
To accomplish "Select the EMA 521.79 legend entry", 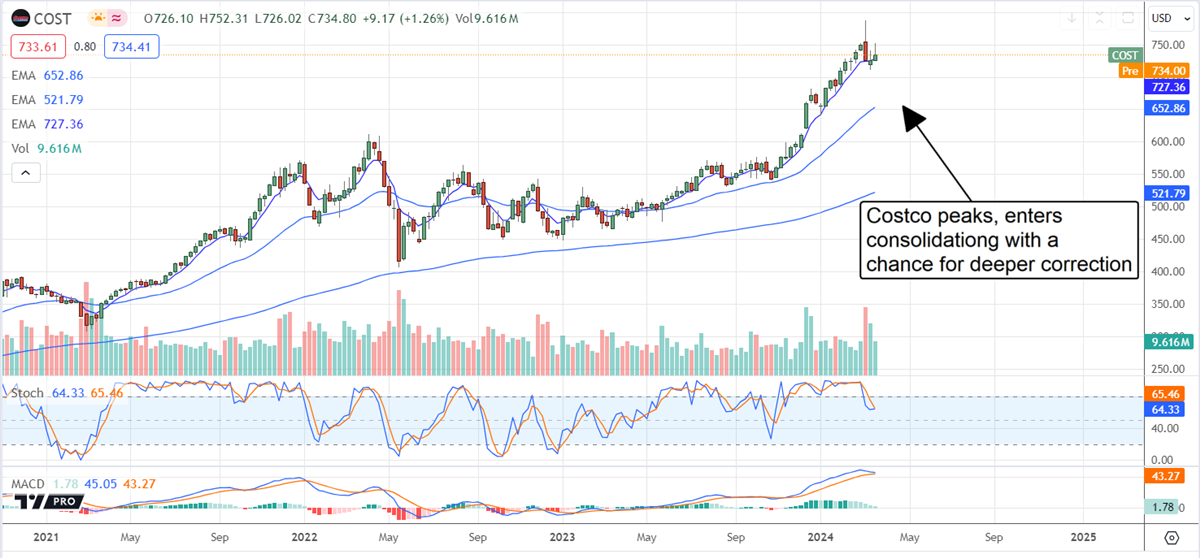I will click(47, 99).
